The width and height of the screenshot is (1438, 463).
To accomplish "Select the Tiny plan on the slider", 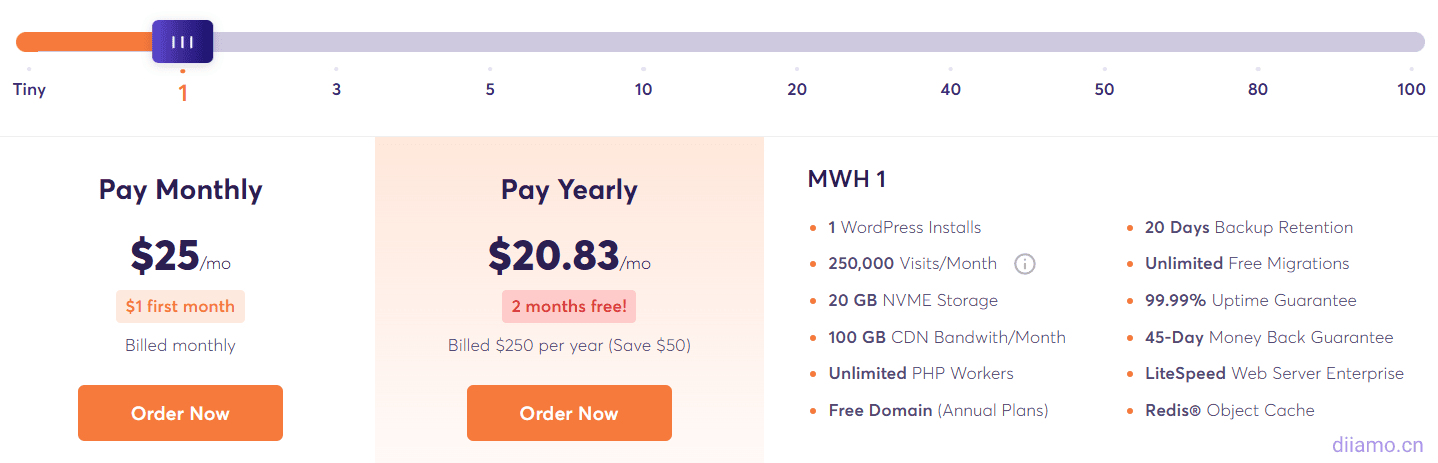I will 29,89.
